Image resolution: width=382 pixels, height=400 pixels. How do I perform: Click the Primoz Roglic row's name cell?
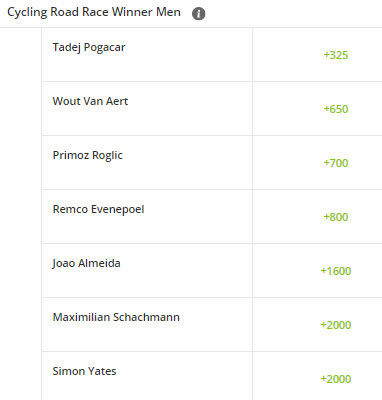147,163
